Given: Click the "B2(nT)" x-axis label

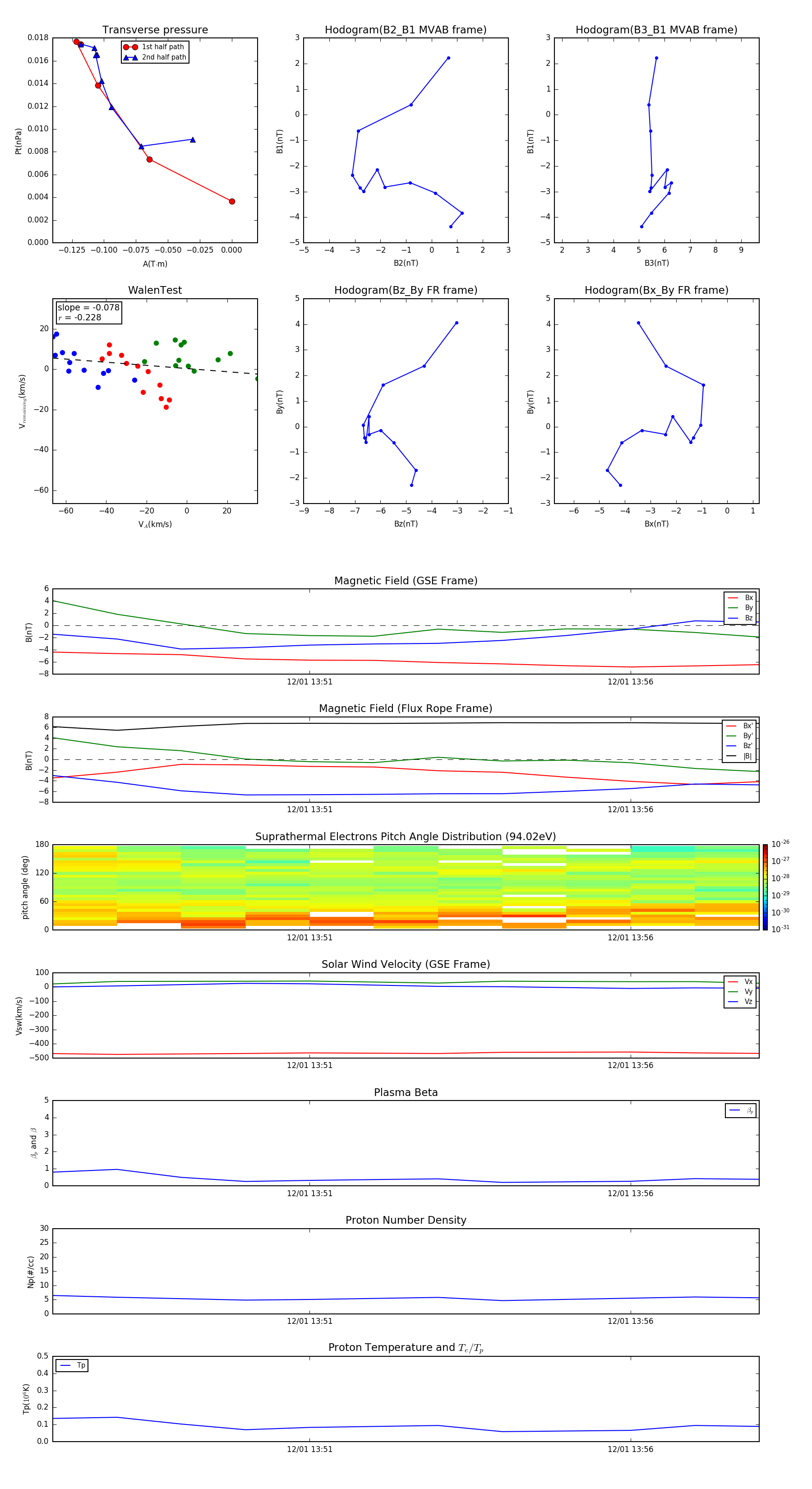Looking at the screenshot, I should [406, 263].
